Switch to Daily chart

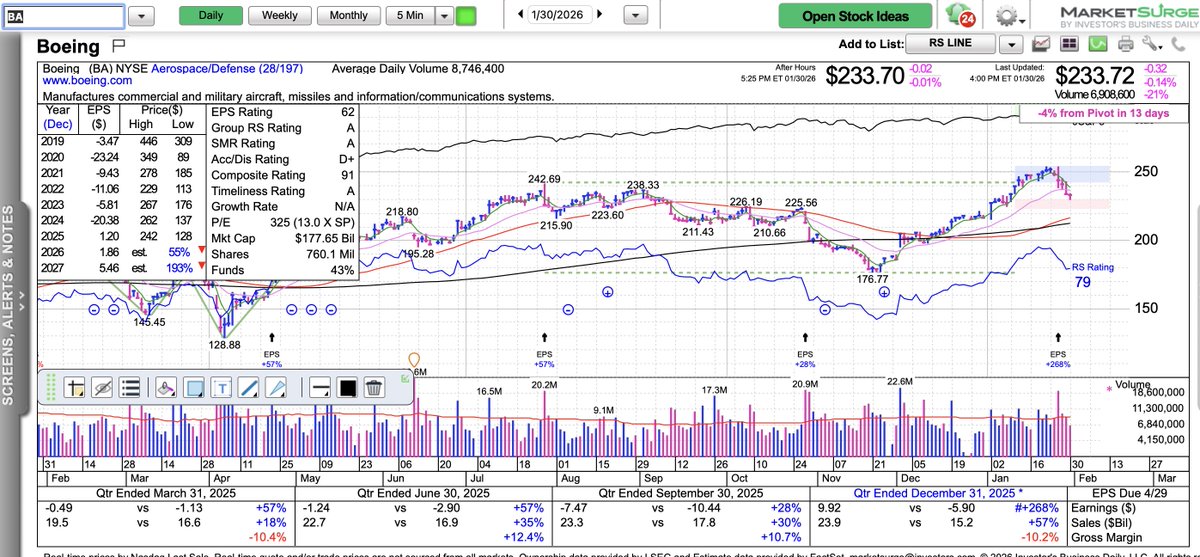[x=211, y=16]
